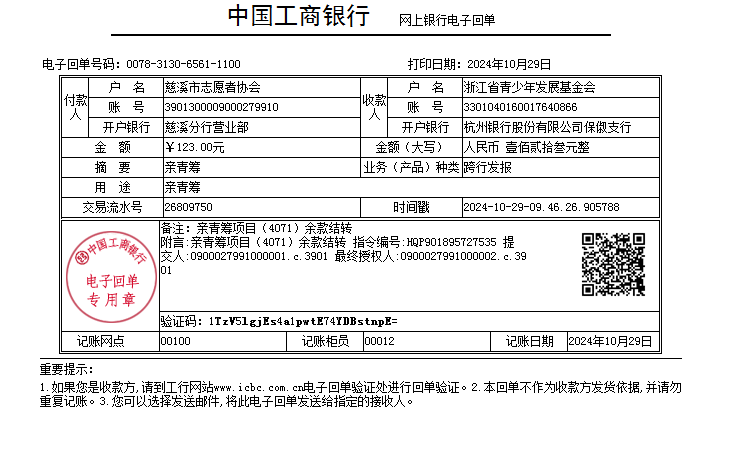Click the 付款人 label cell
The image size is (750, 452).
(76, 107)
